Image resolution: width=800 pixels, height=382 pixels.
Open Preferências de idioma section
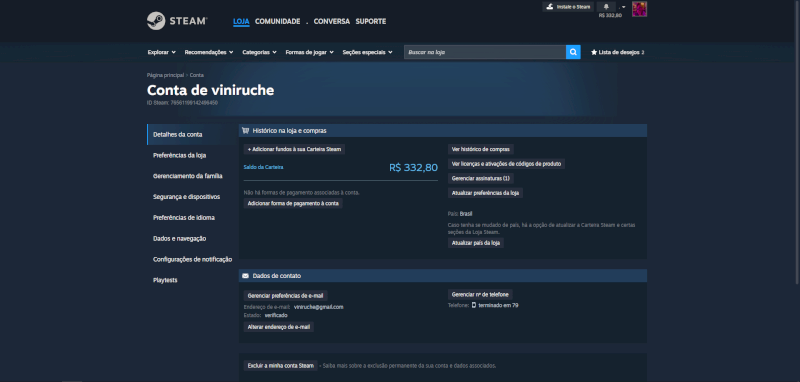184,218
